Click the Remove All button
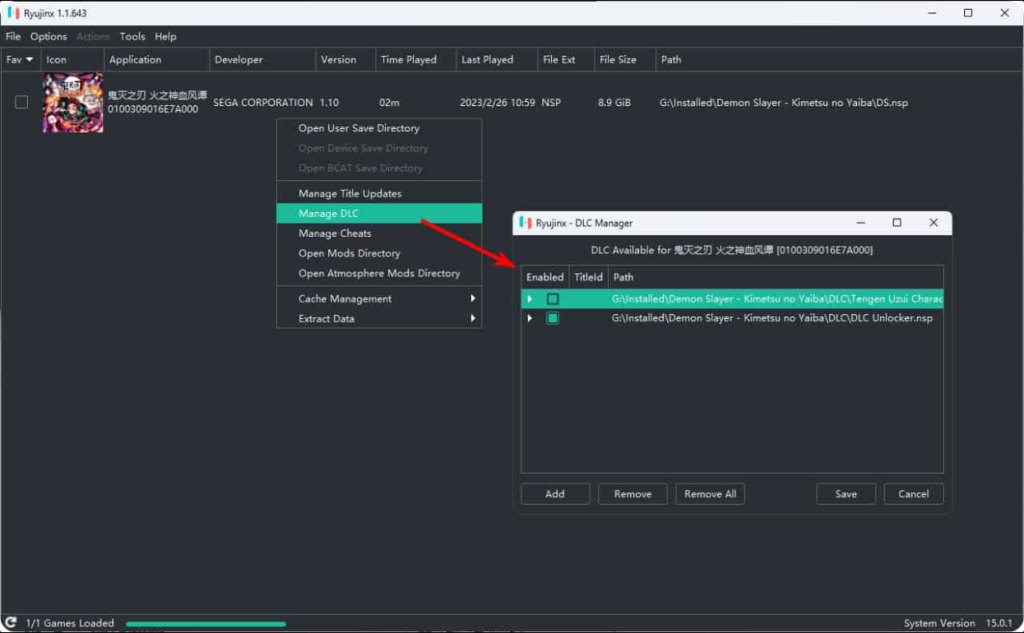The height and width of the screenshot is (633, 1024). click(710, 494)
